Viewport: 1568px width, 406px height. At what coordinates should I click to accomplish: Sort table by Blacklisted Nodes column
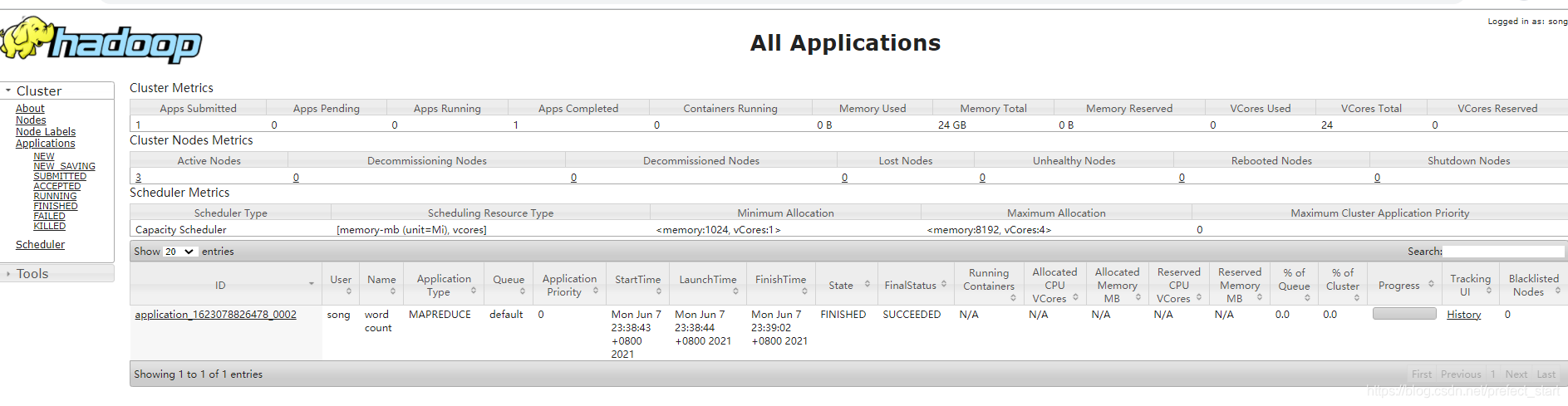(1533, 285)
